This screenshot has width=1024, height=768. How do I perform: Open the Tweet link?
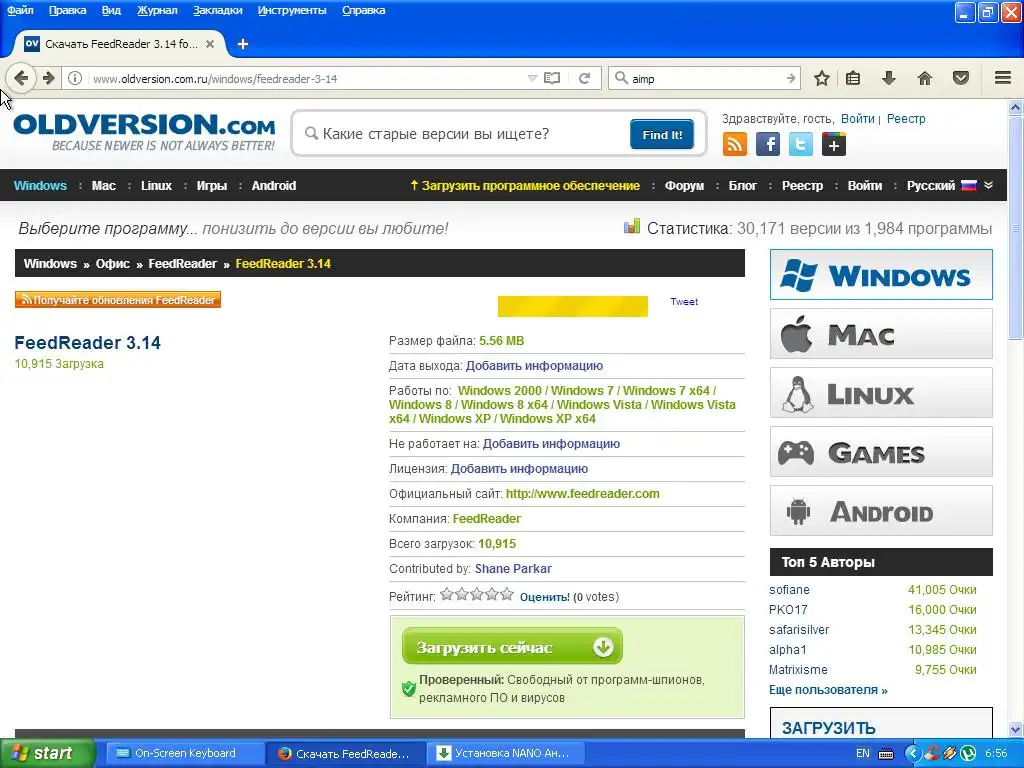(684, 302)
